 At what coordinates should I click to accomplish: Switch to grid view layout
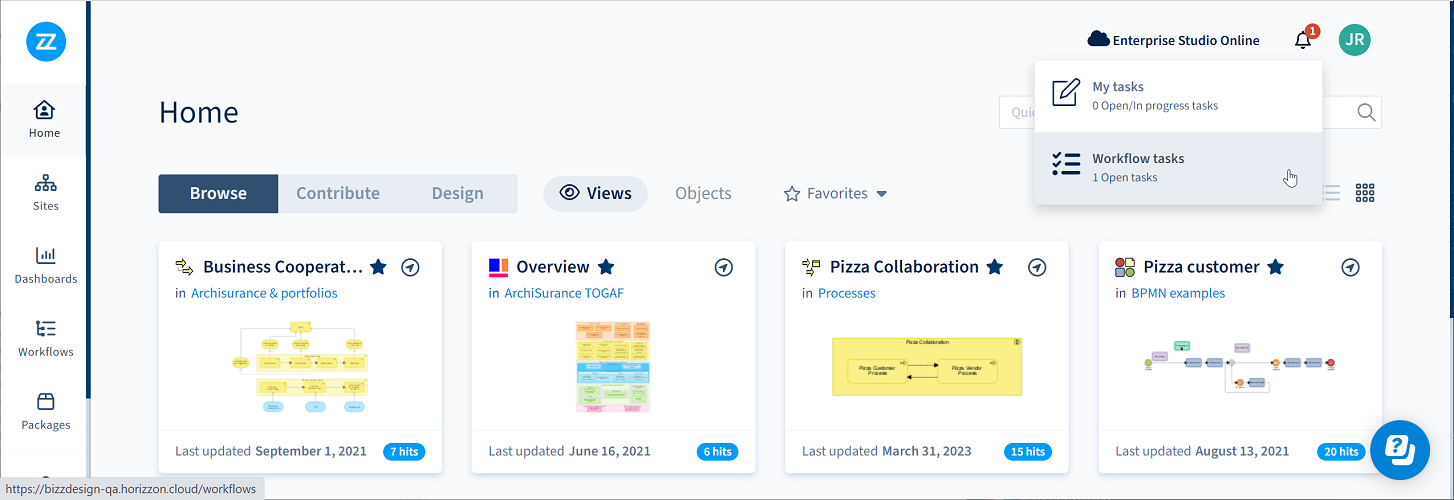tap(1365, 193)
